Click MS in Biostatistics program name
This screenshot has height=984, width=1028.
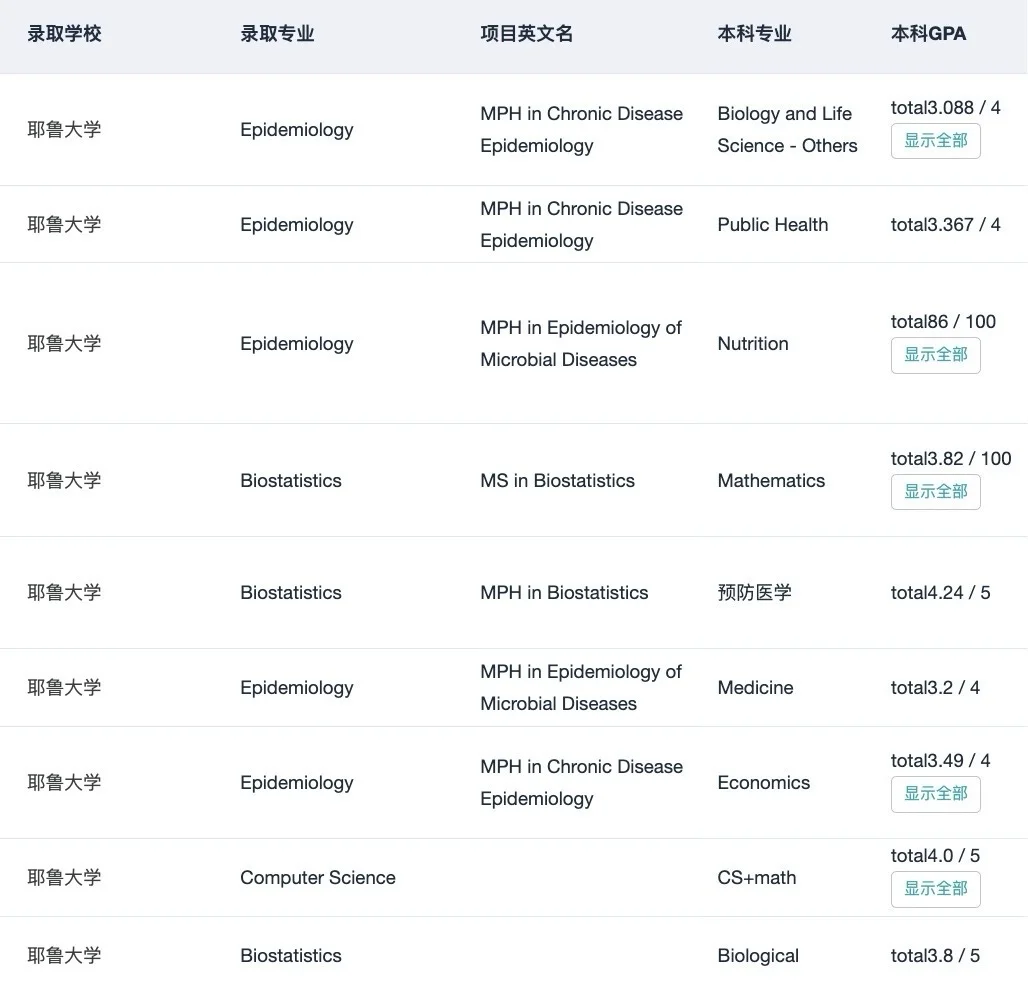558,481
